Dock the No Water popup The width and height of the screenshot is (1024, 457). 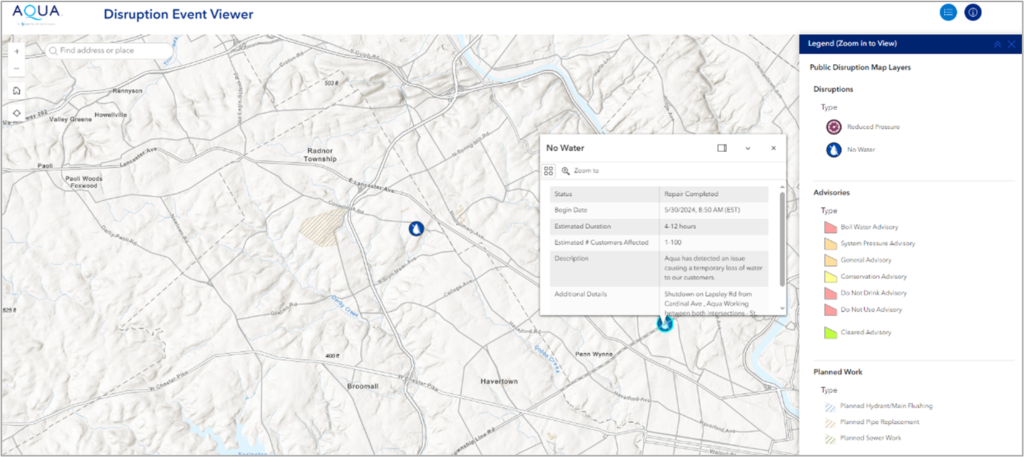(722, 148)
